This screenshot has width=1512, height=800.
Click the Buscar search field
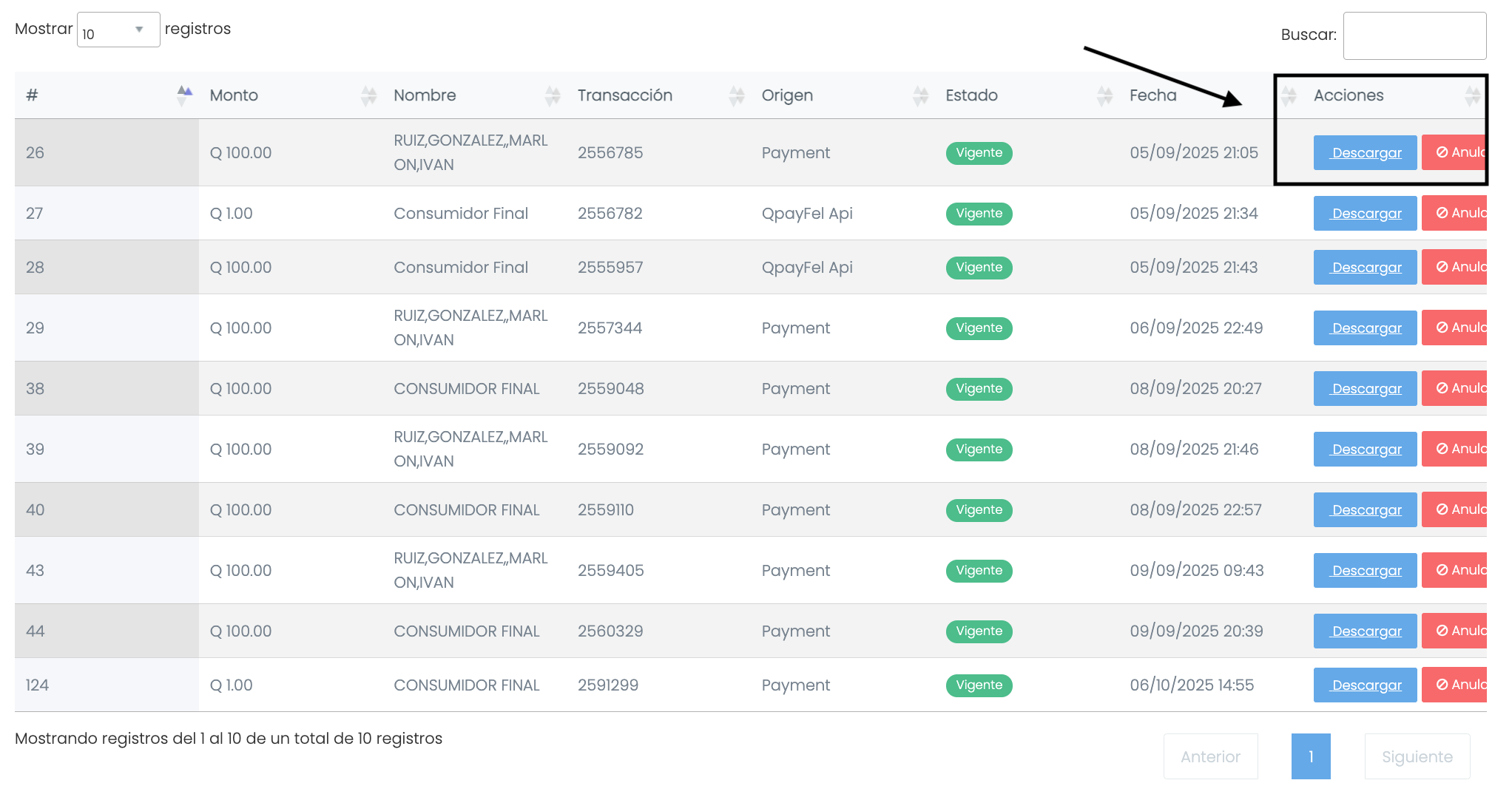pyautogui.click(x=1414, y=35)
